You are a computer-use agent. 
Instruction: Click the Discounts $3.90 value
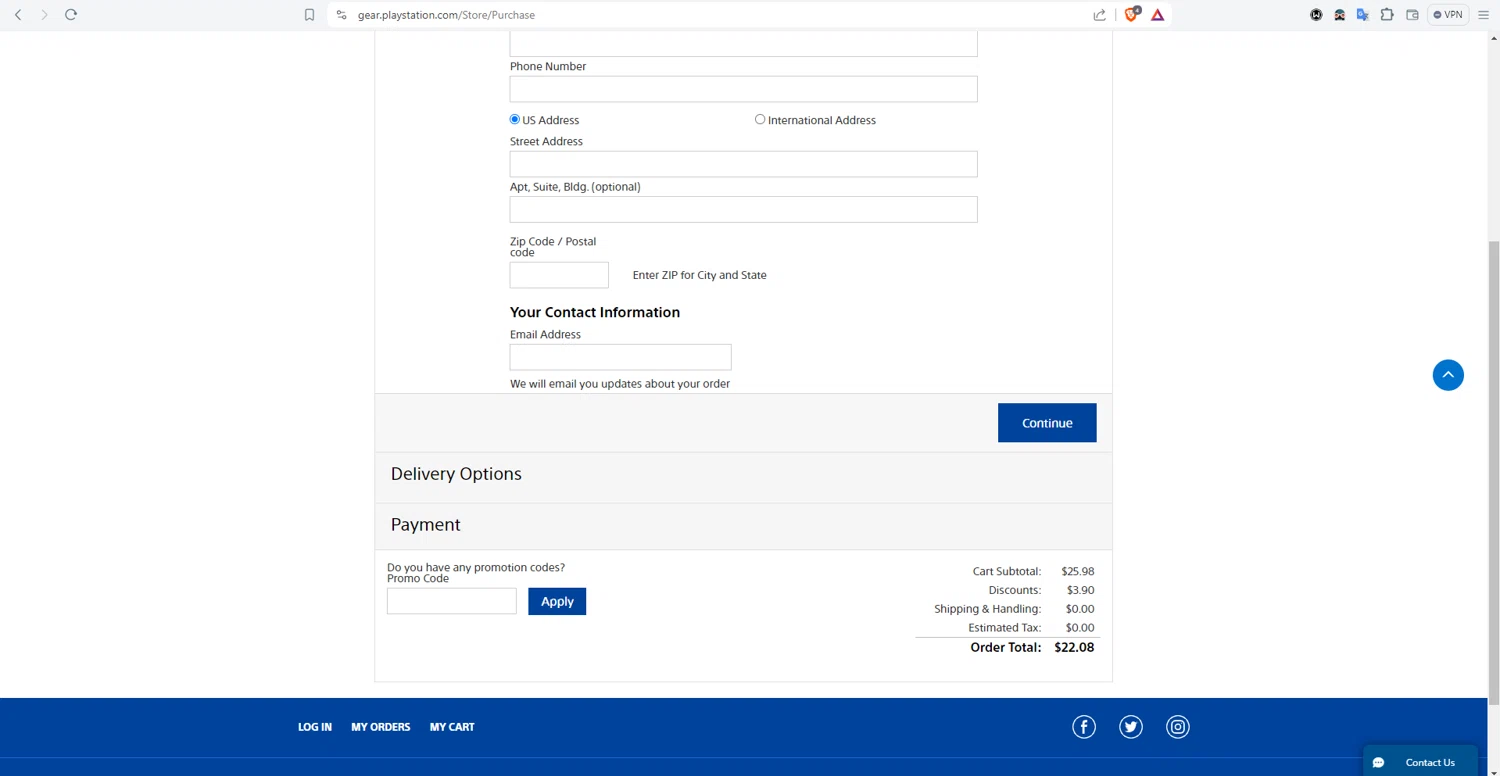point(1081,590)
